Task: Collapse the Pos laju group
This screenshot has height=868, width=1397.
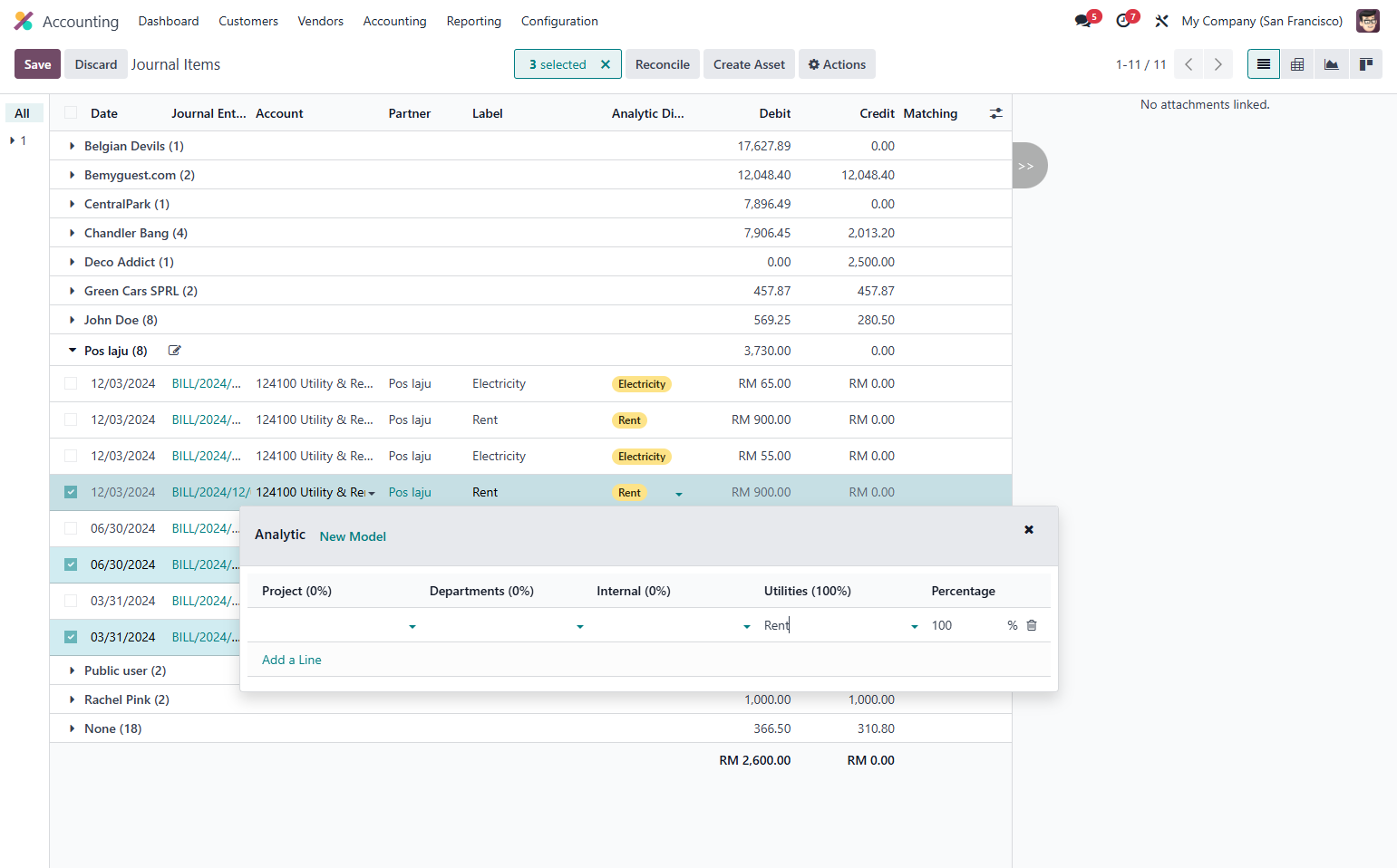Action: pos(73,351)
